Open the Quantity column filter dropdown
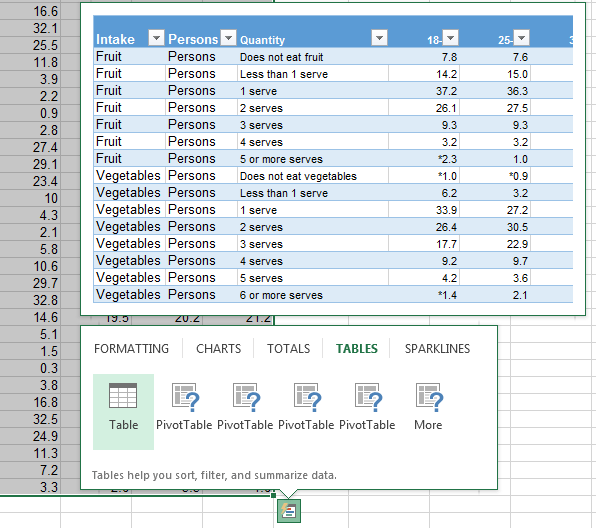 point(379,38)
